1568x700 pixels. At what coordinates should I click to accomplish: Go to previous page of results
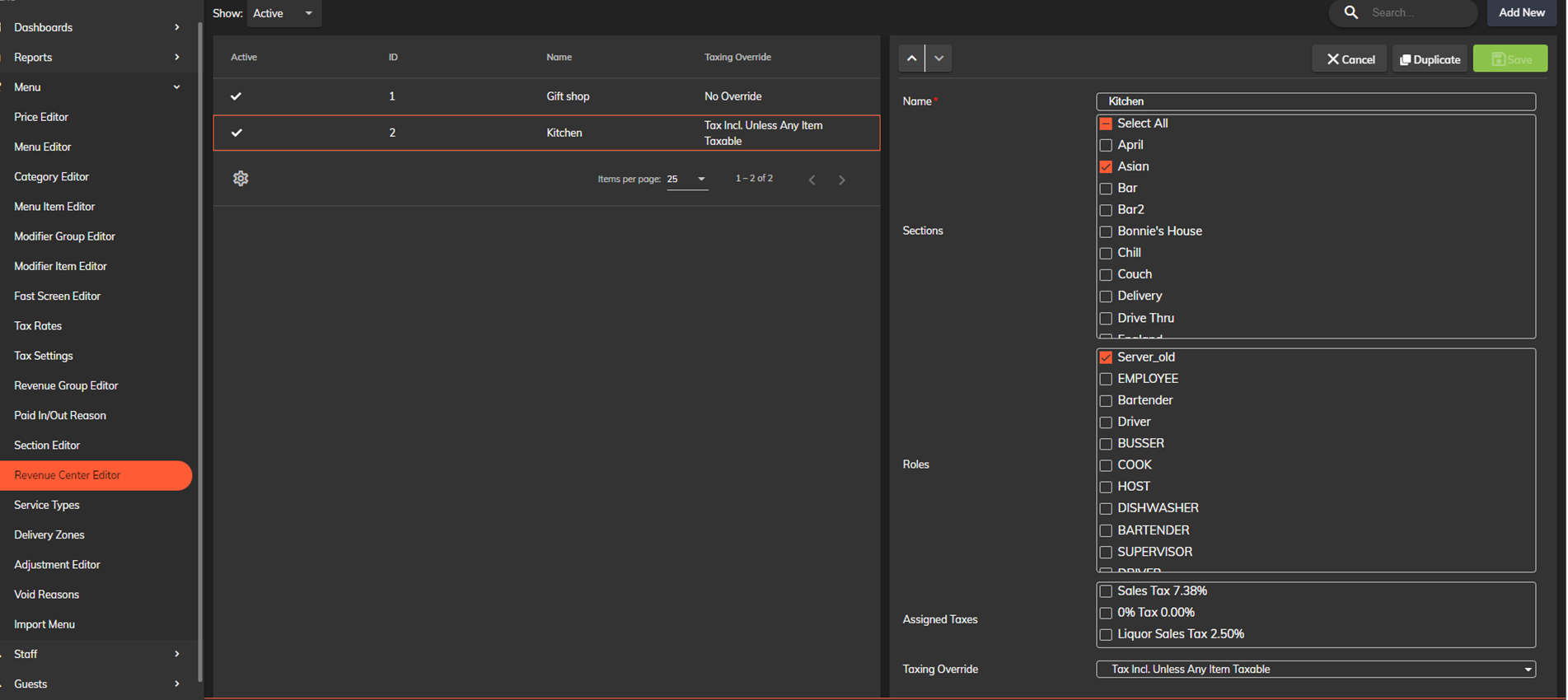[812, 180]
